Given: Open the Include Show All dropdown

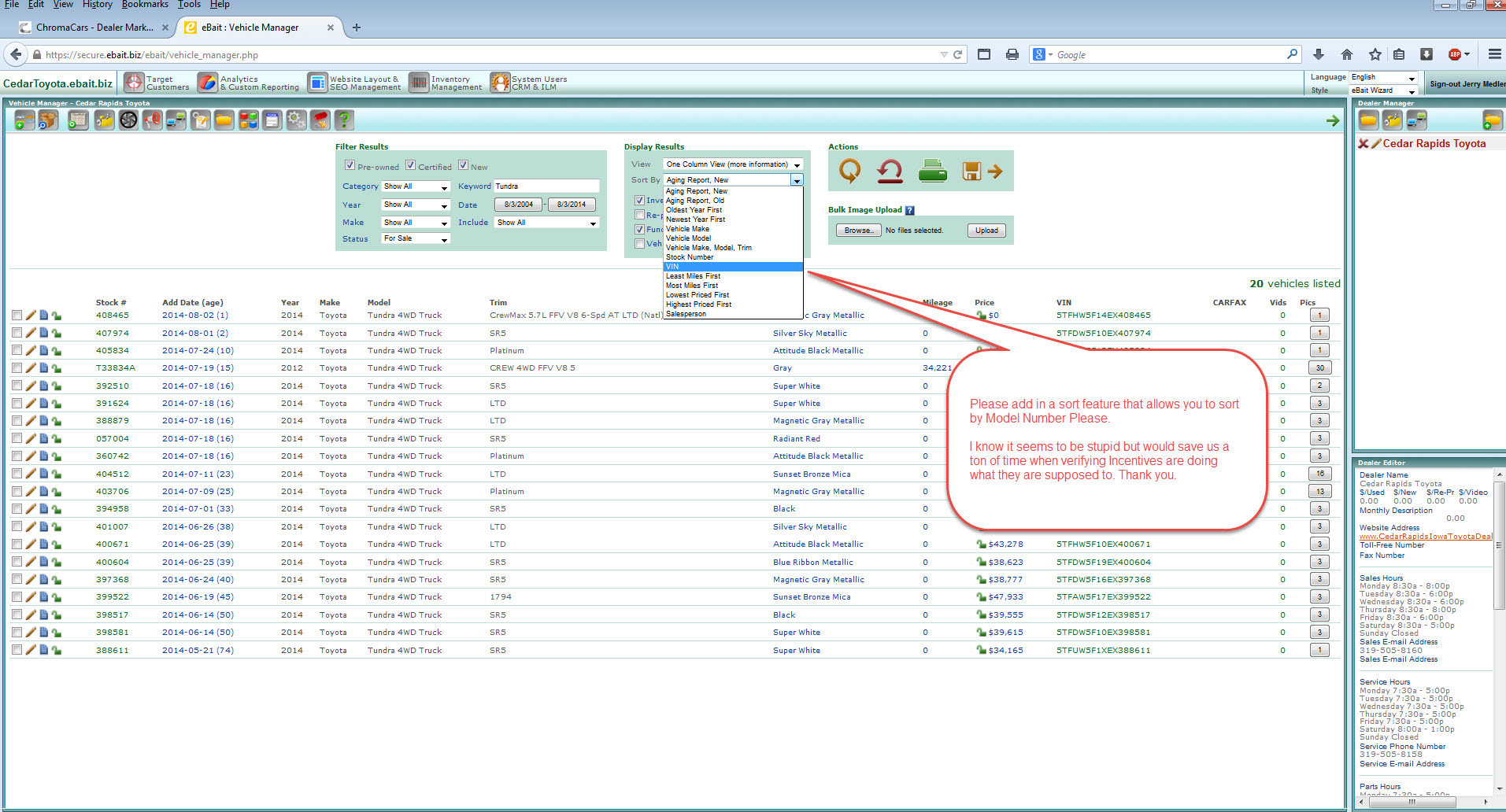Looking at the screenshot, I should (547, 223).
